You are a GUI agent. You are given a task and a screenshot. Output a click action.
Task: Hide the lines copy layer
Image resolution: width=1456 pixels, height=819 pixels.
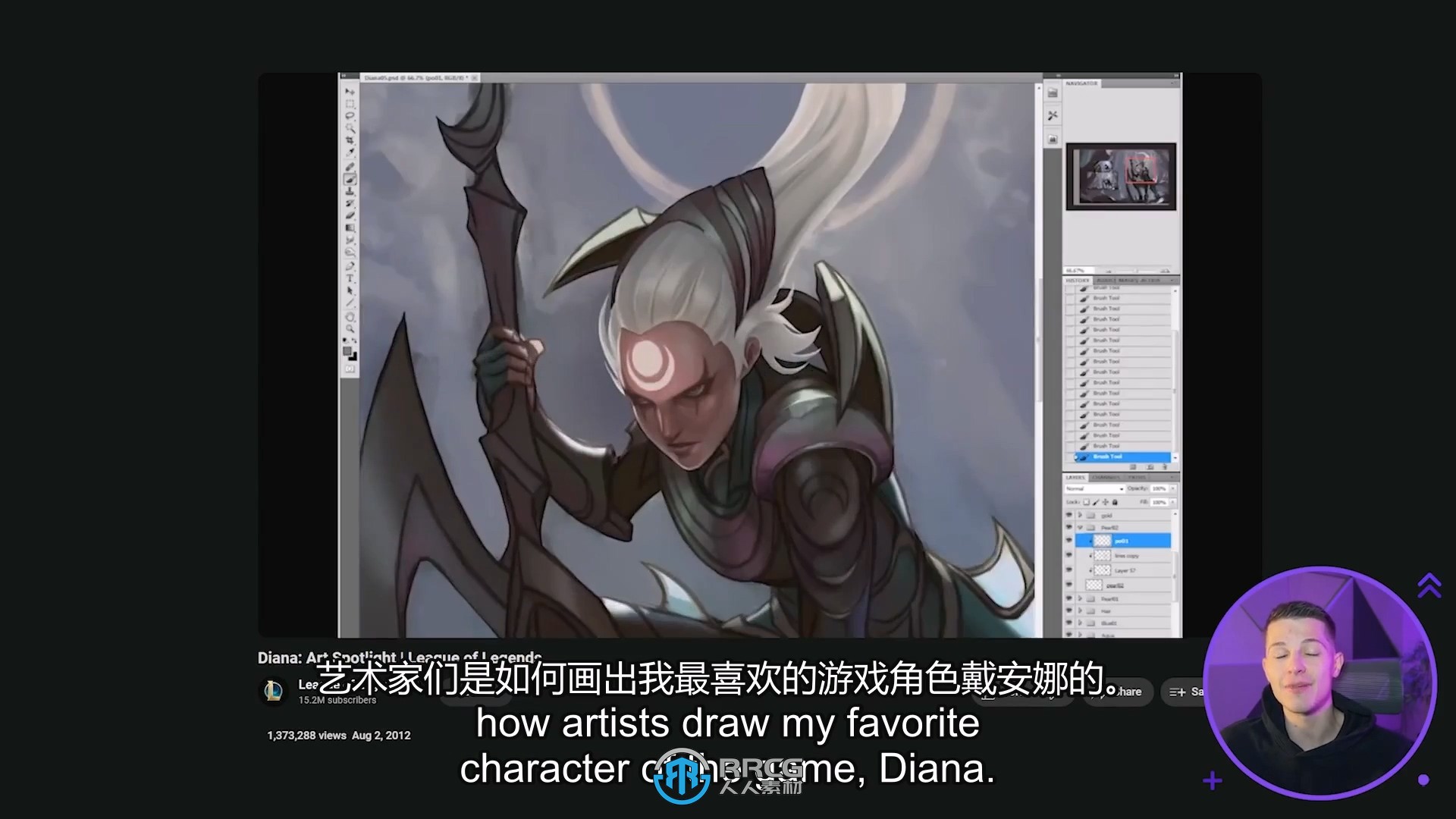pos(1068,555)
